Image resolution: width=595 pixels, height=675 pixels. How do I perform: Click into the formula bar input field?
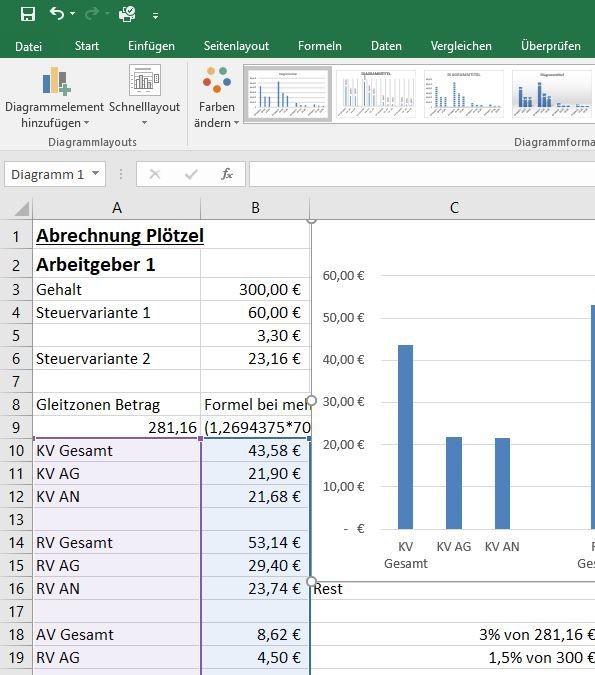click(x=422, y=174)
